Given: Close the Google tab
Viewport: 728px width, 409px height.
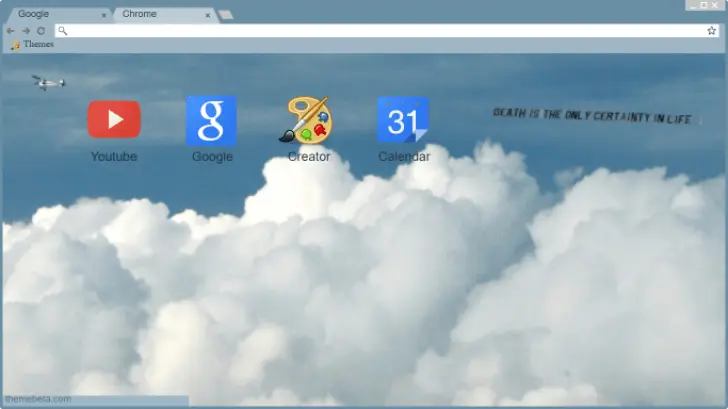Looking at the screenshot, I should click(x=104, y=15).
